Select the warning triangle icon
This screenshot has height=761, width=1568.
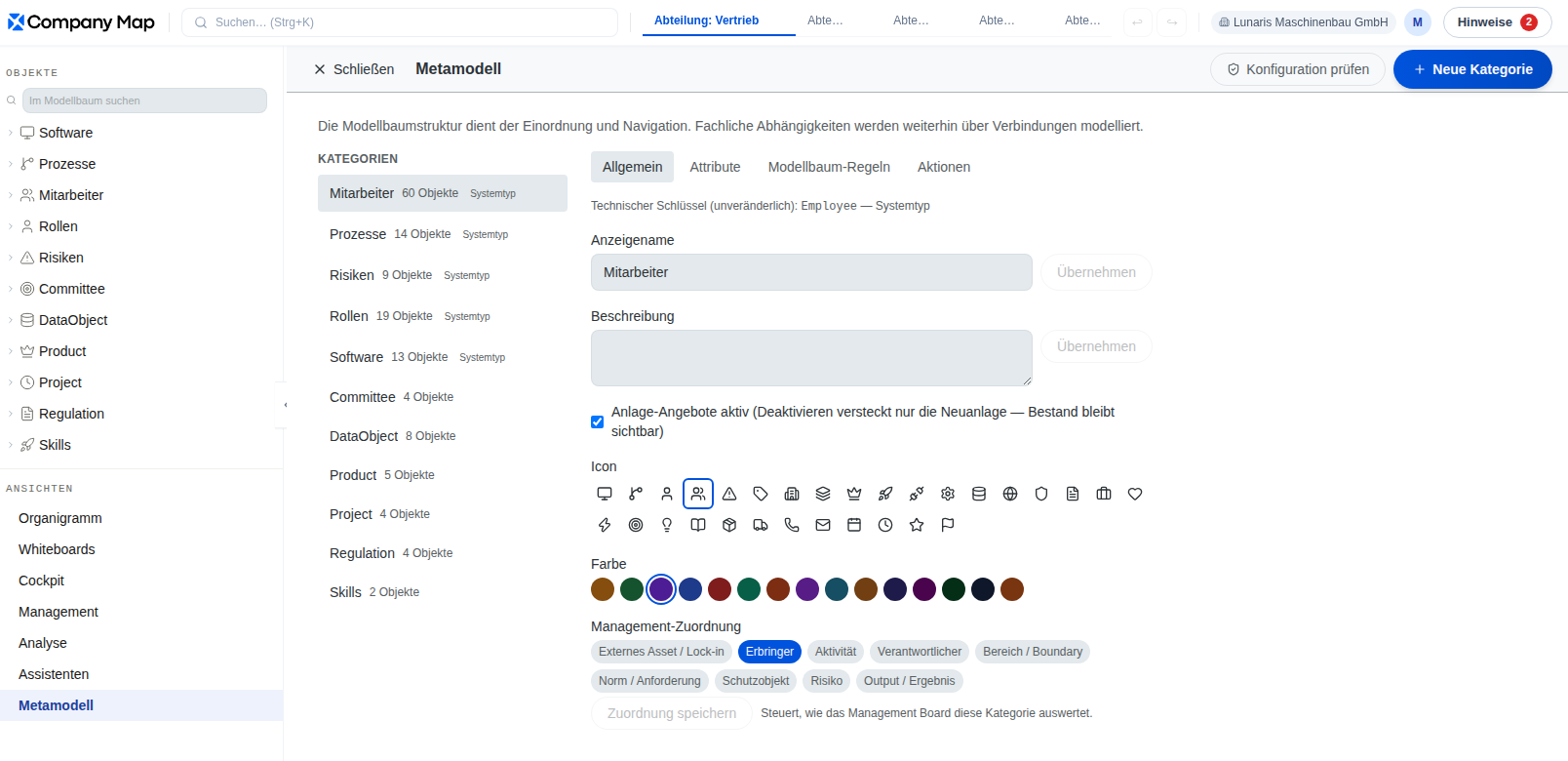tap(729, 494)
